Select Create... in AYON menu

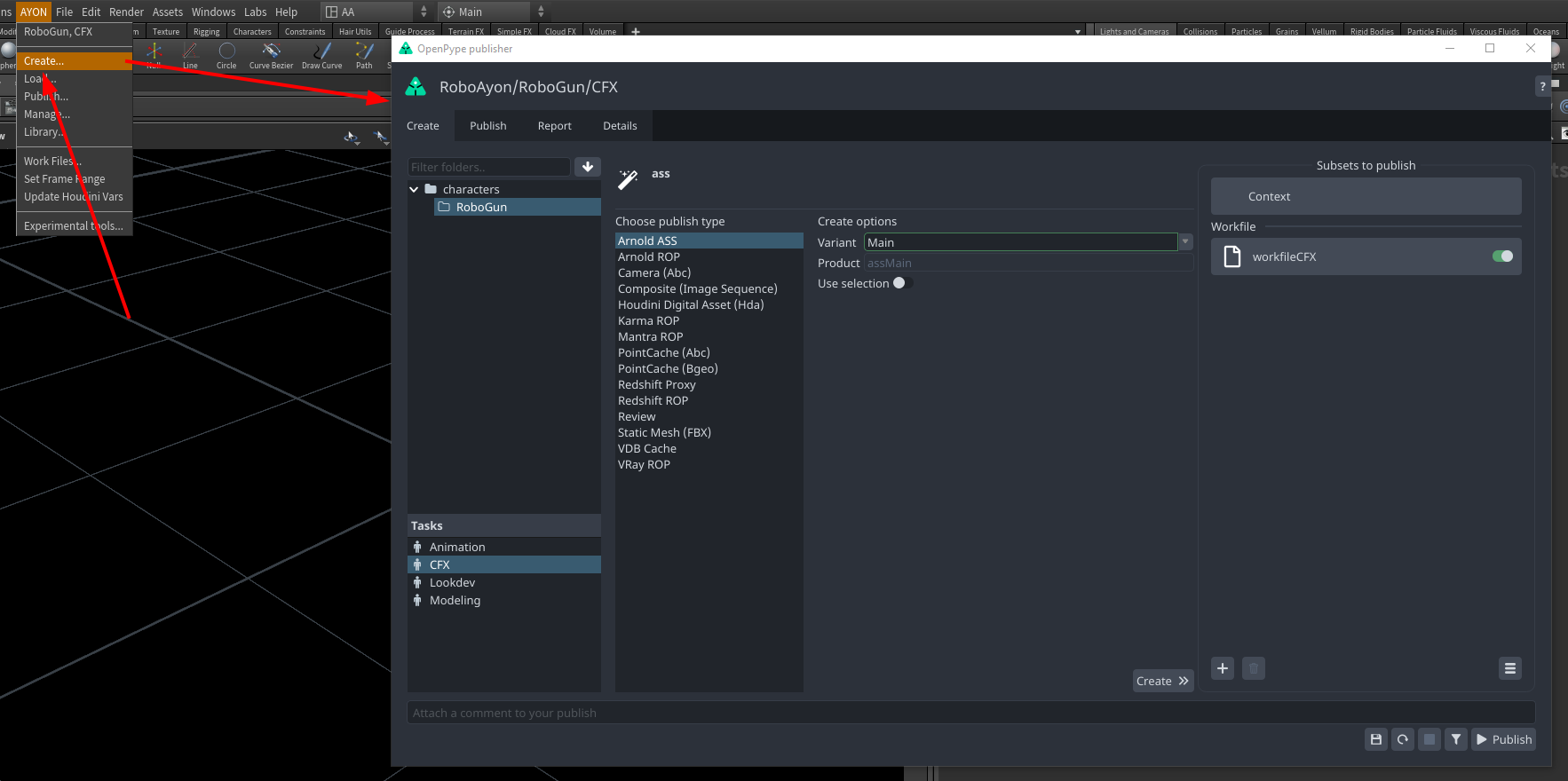tap(75, 60)
